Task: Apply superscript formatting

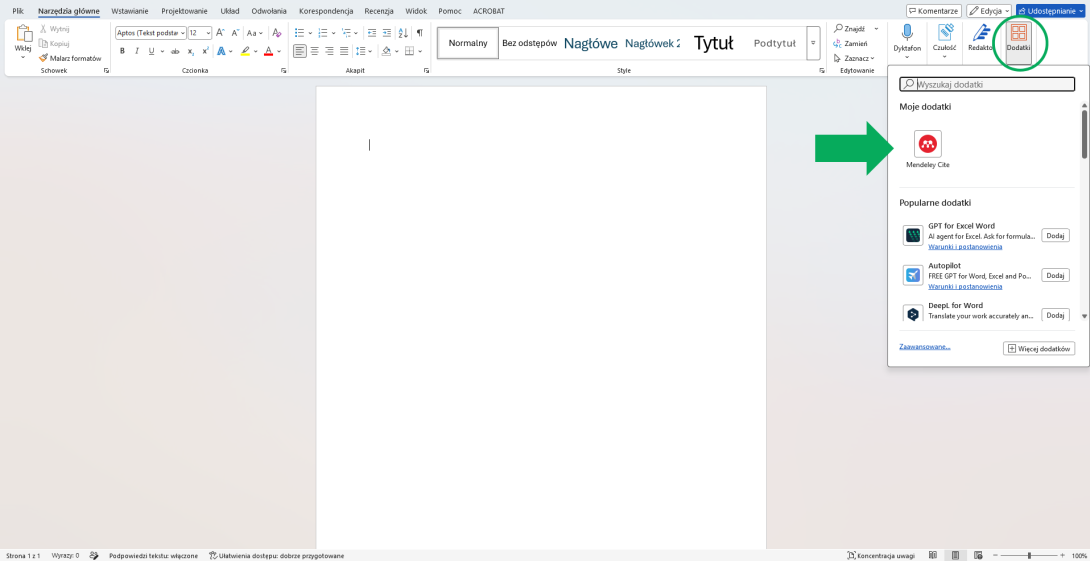Action: pos(205,51)
